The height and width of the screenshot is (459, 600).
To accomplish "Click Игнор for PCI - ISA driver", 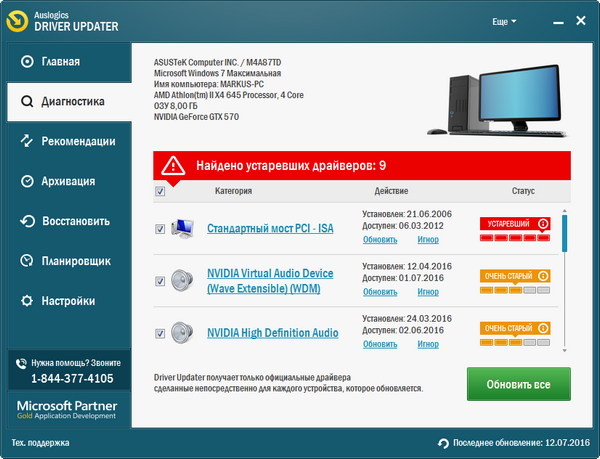I will pyautogui.click(x=428, y=239).
